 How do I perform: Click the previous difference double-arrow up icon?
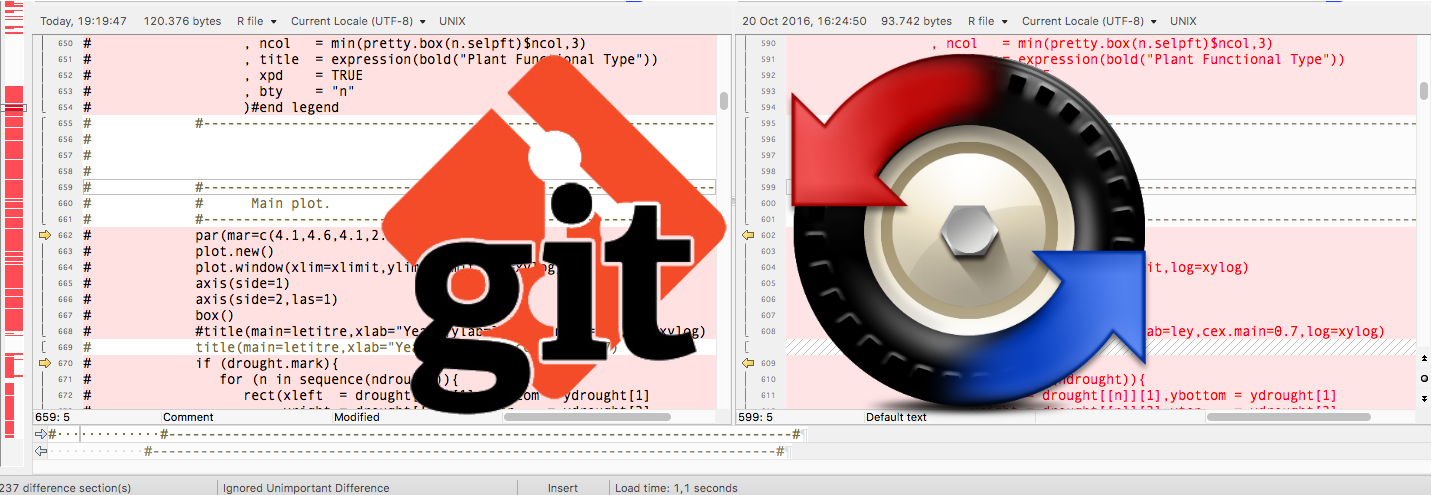point(1424,358)
